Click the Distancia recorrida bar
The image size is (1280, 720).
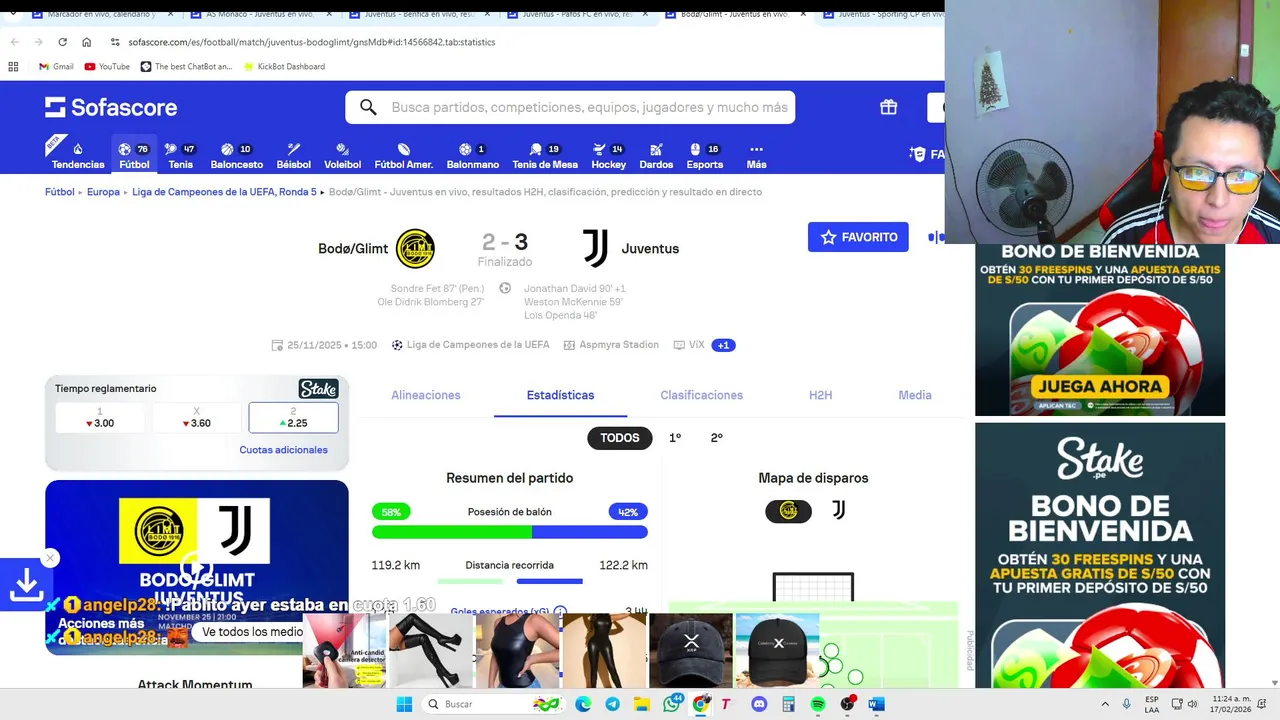[509, 581]
